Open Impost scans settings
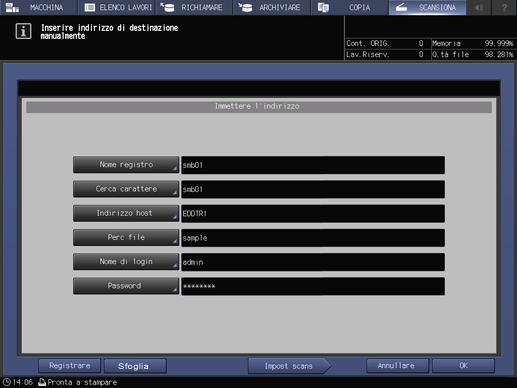Screen dimensions: 517x388 tap(289, 366)
